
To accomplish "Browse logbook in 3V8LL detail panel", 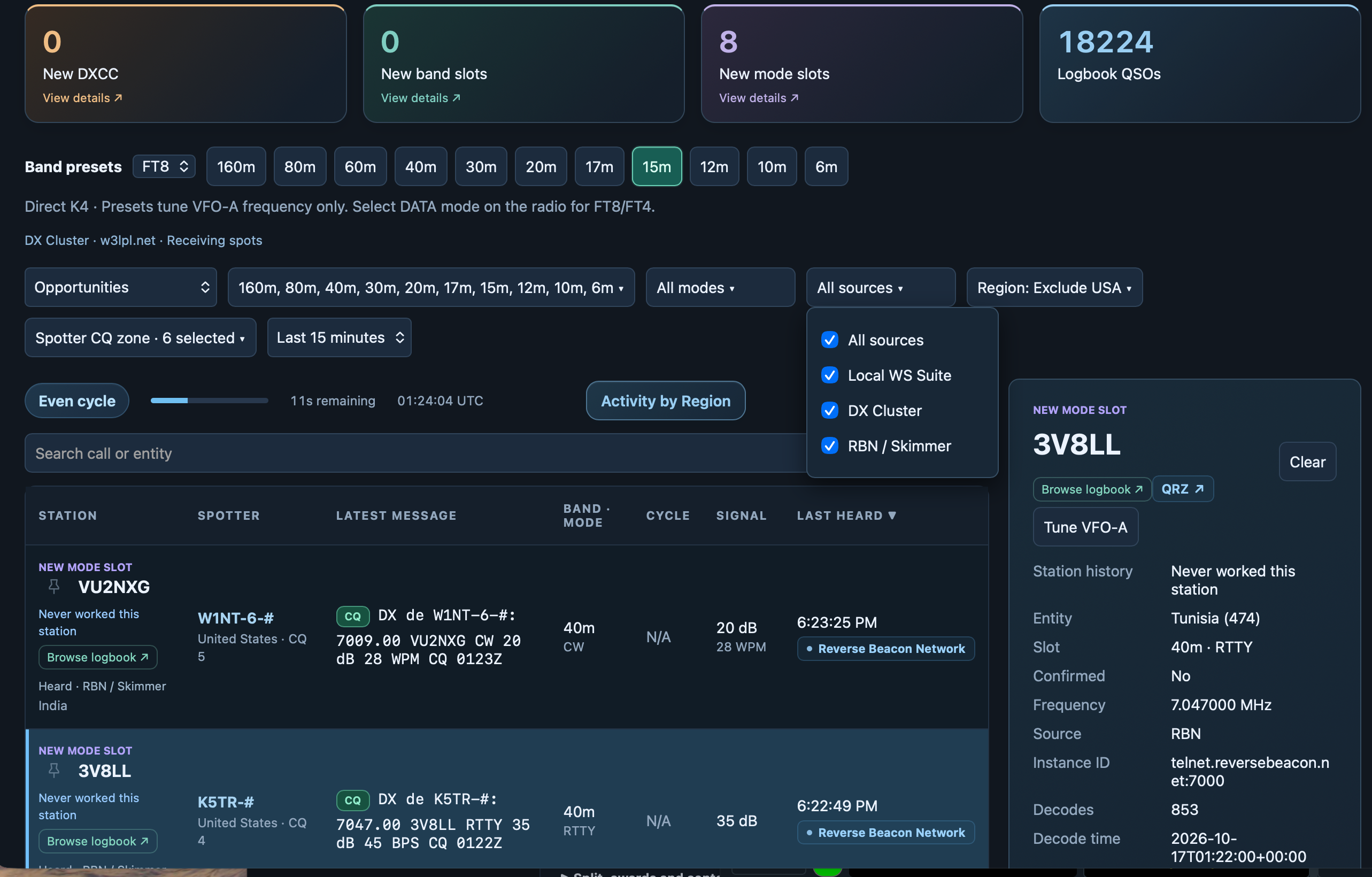I will click(x=1092, y=489).
